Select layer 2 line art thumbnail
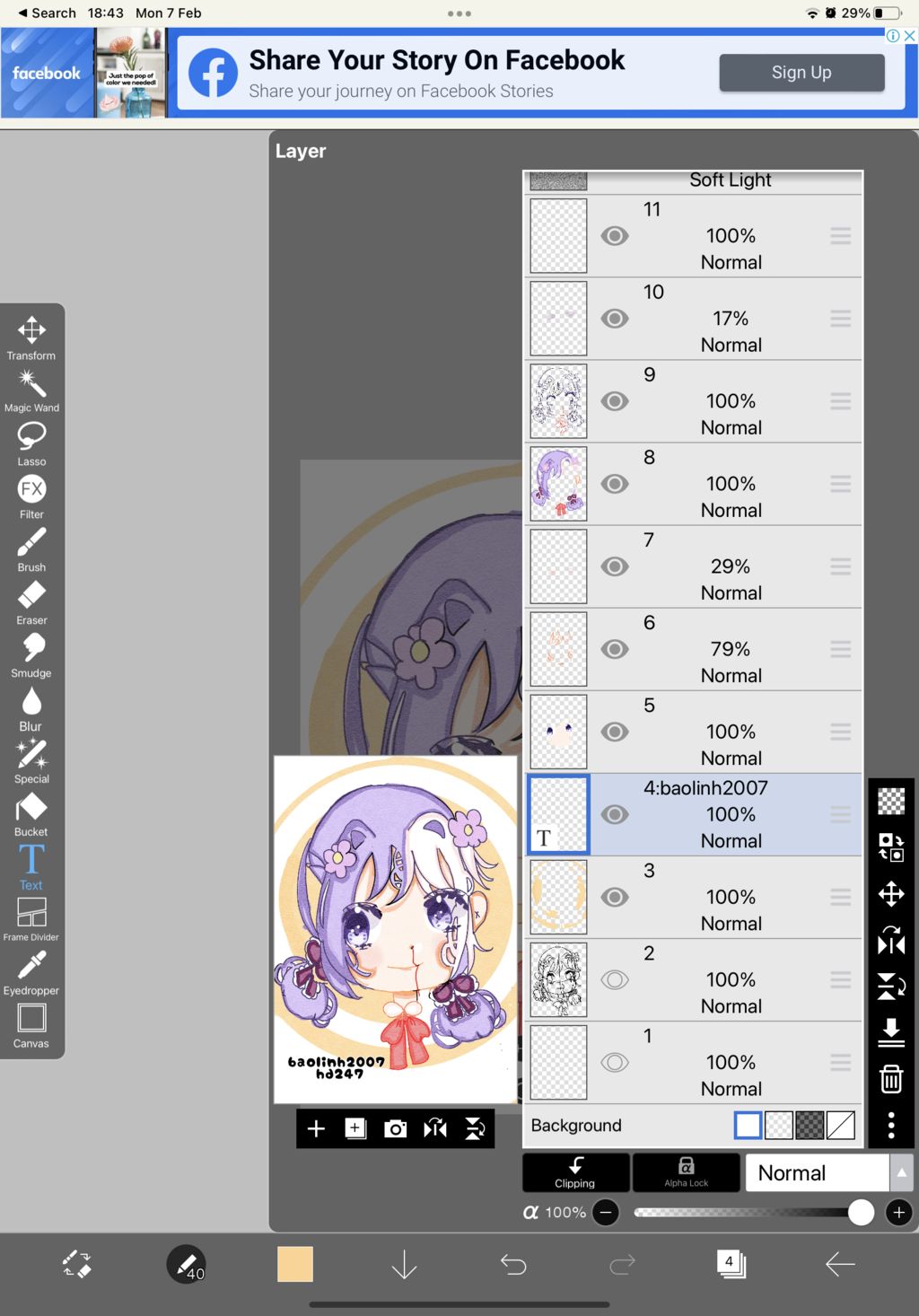Screen dimensions: 919x1316 [558, 979]
